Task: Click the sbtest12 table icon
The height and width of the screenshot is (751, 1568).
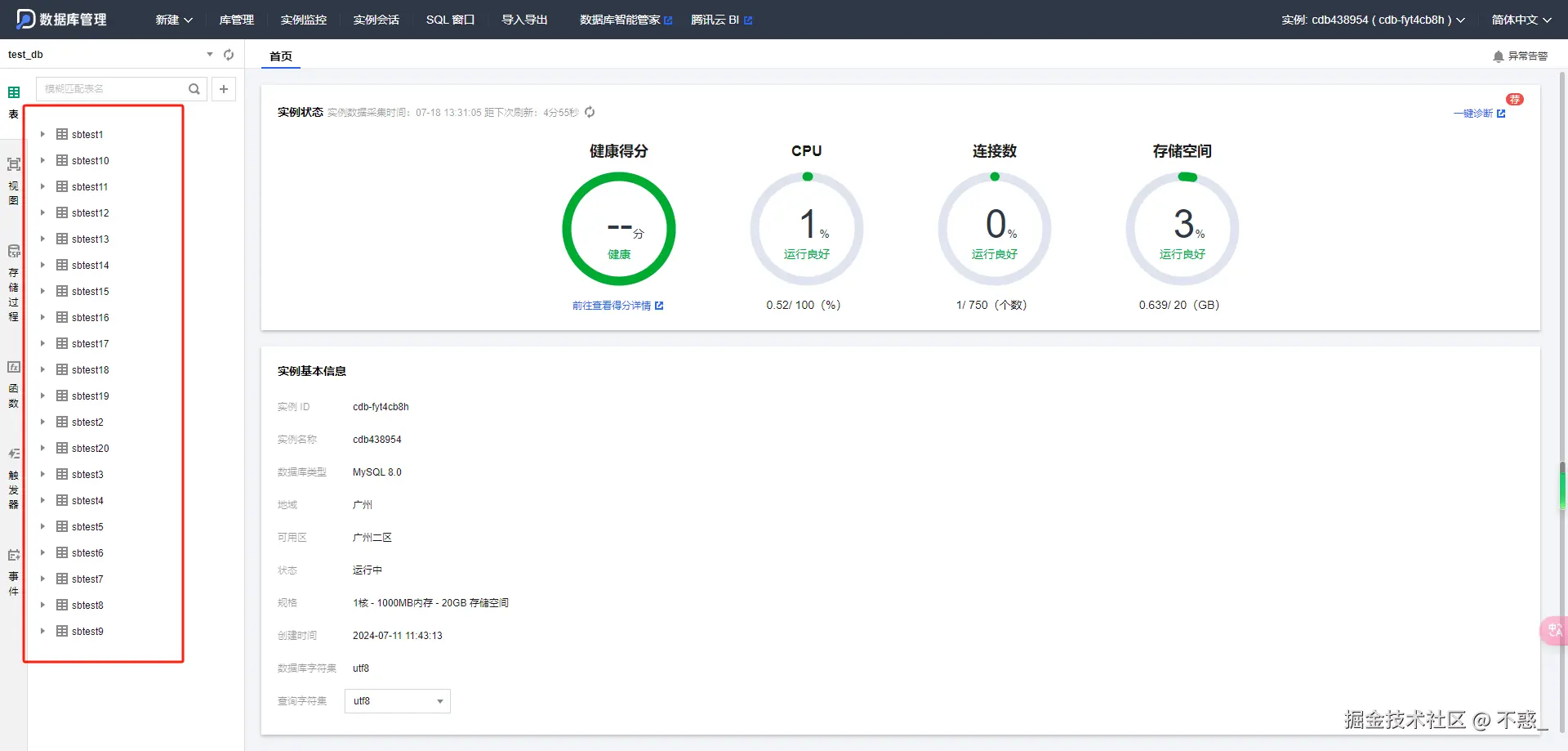Action: tap(62, 212)
